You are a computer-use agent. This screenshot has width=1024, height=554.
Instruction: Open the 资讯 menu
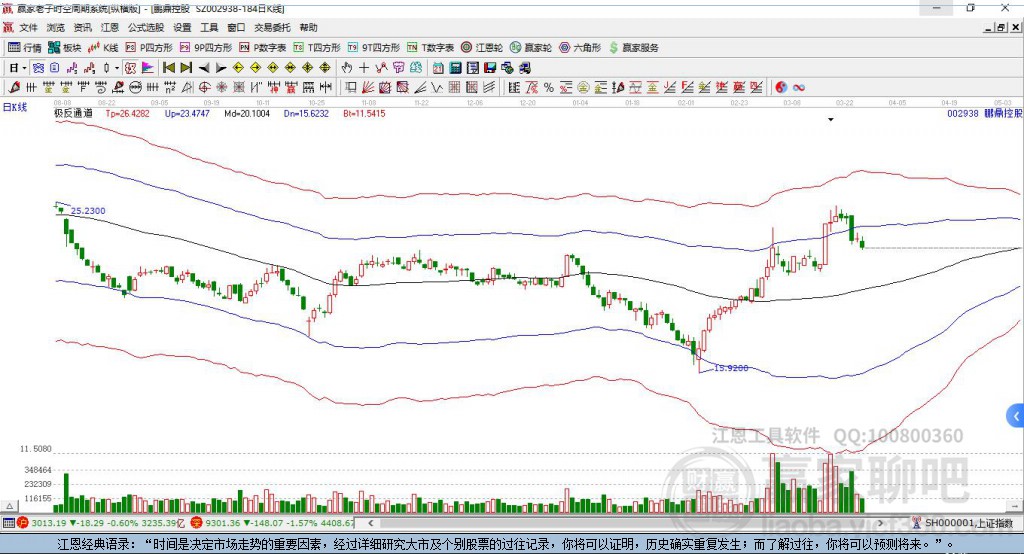(x=82, y=27)
